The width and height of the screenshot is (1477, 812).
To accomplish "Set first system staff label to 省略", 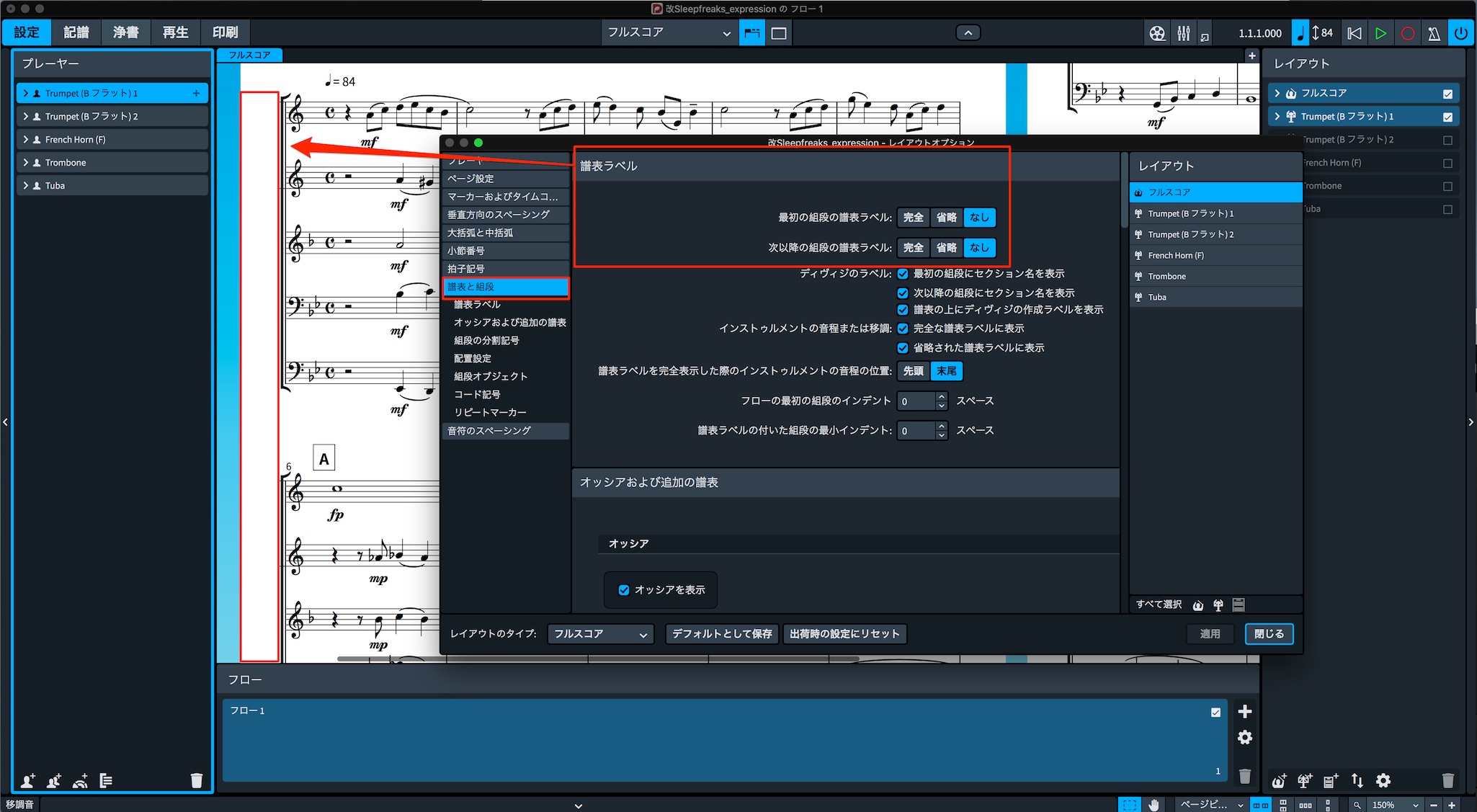I will pos(946,218).
